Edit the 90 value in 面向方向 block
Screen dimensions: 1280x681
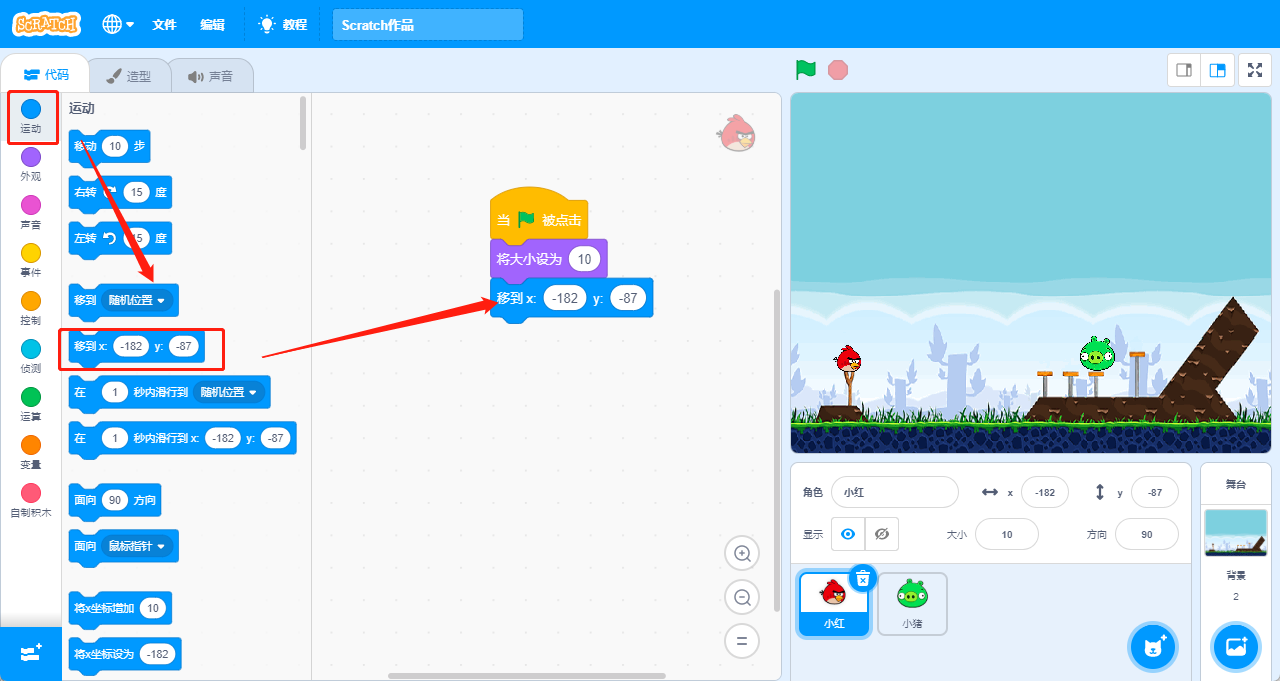point(117,499)
